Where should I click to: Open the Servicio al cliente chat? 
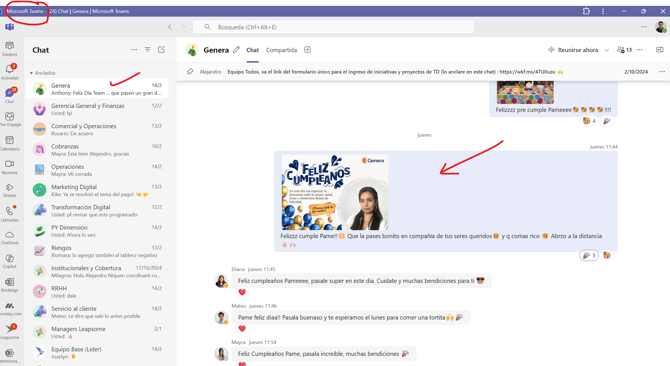tap(97, 312)
